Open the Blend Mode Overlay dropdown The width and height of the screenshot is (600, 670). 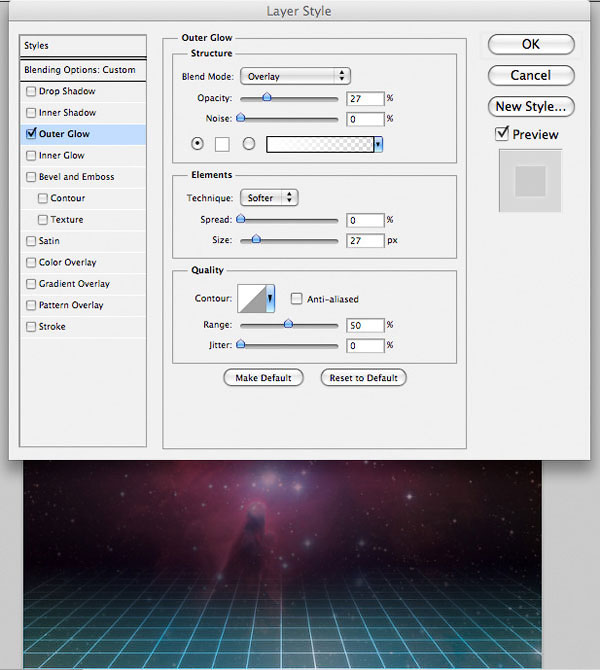coord(295,76)
